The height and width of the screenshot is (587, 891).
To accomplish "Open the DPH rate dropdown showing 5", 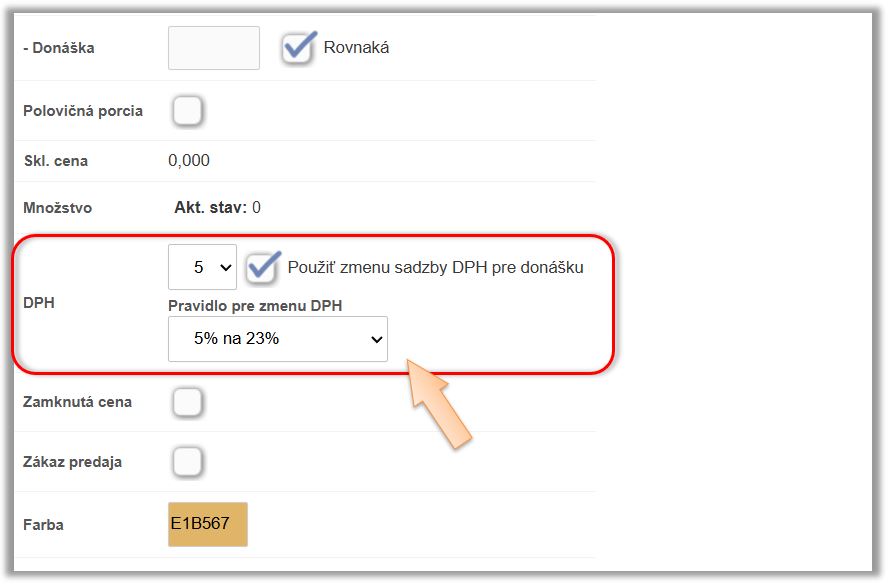I will click(202, 268).
